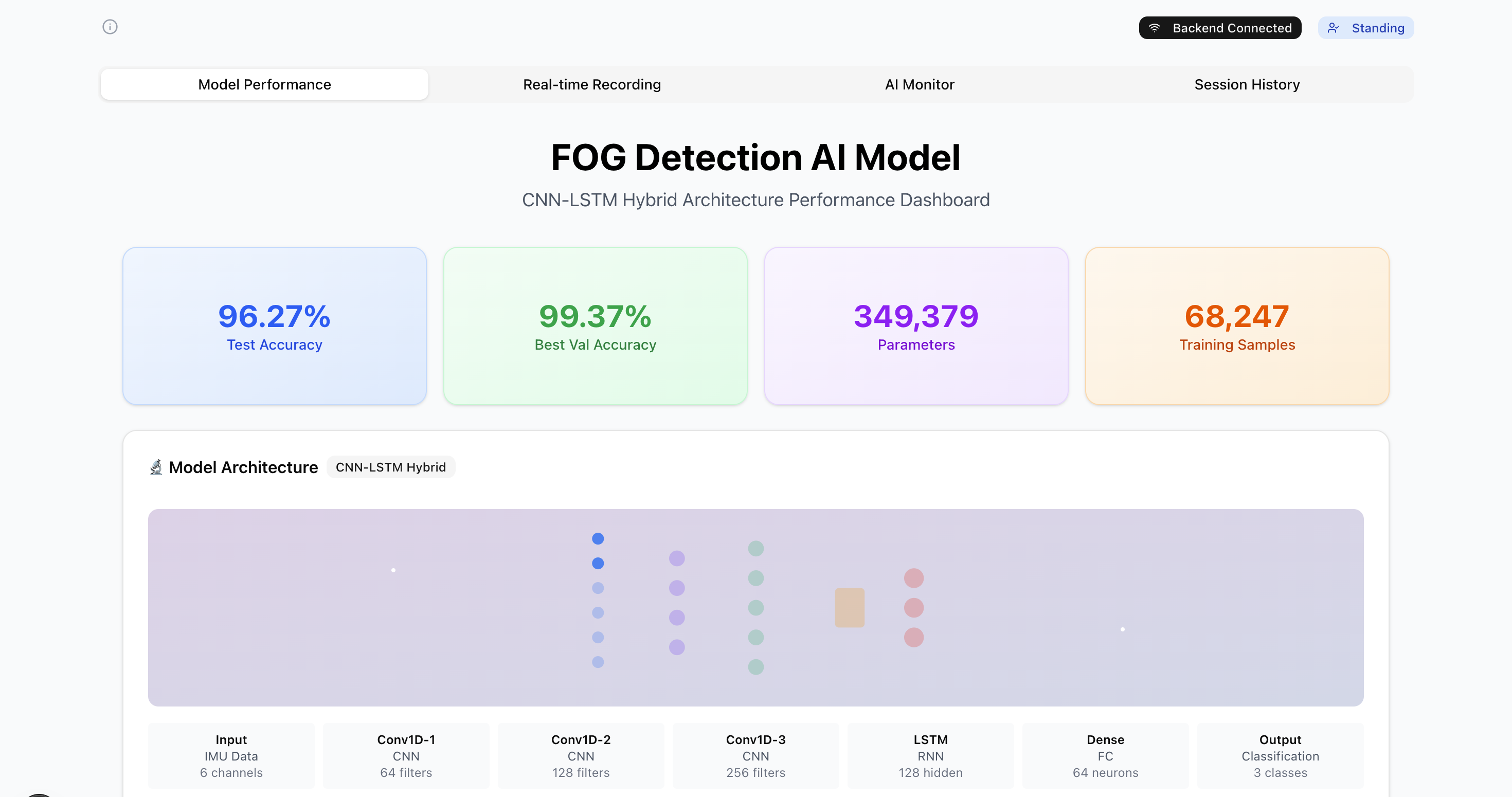Image resolution: width=1512 pixels, height=797 pixels.
Task: Click the top green node in diagram
Action: (x=755, y=549)
